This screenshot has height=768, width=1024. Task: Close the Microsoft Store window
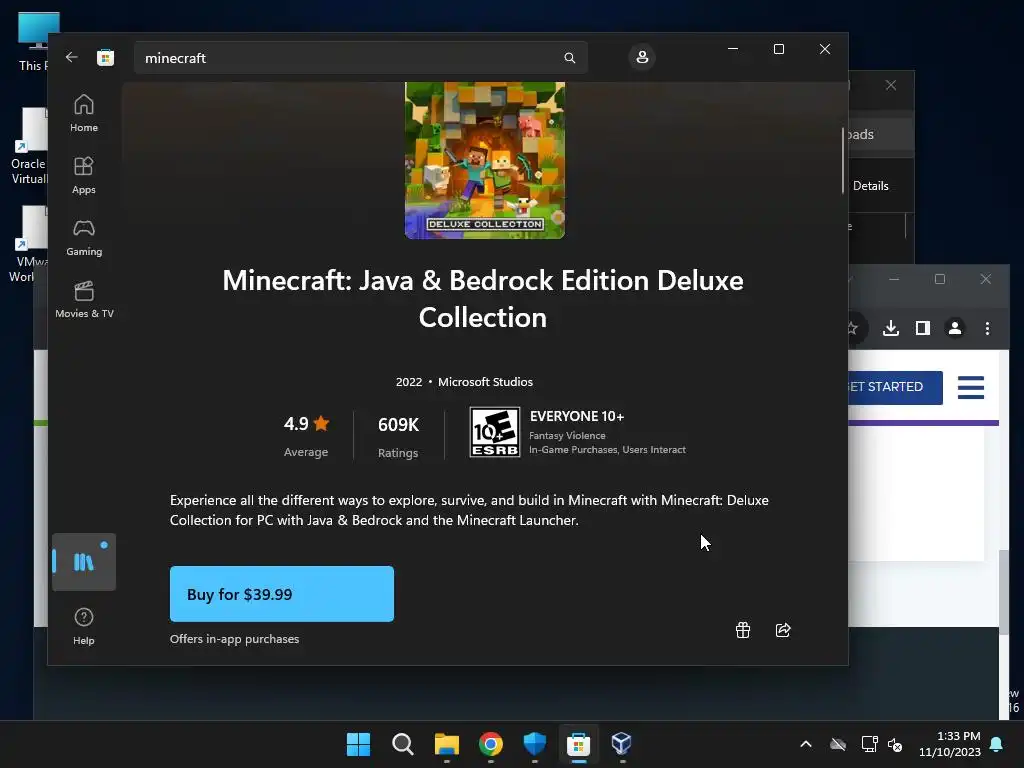coord(825,49)
